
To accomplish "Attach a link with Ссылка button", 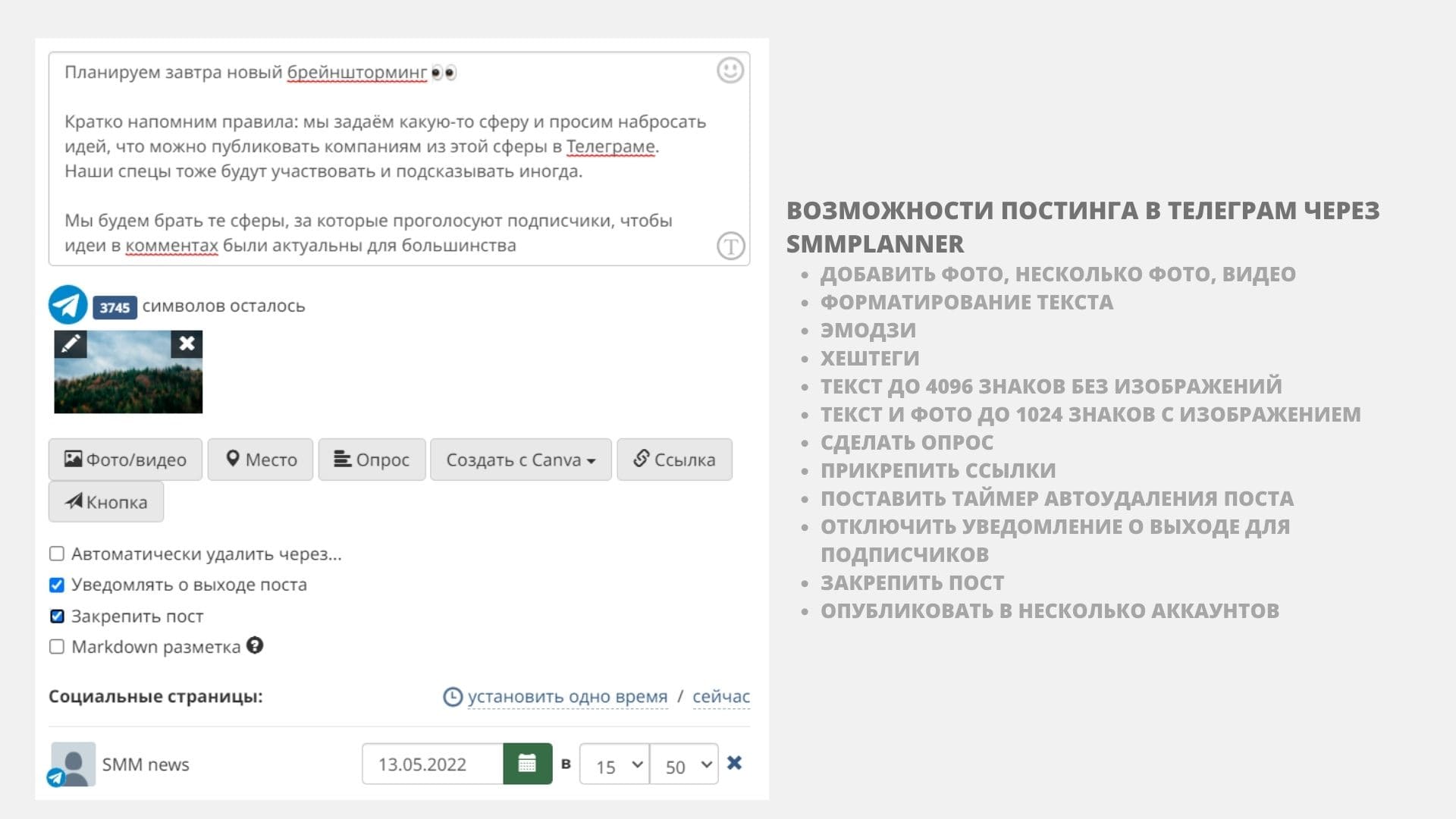I will (674, 460).
